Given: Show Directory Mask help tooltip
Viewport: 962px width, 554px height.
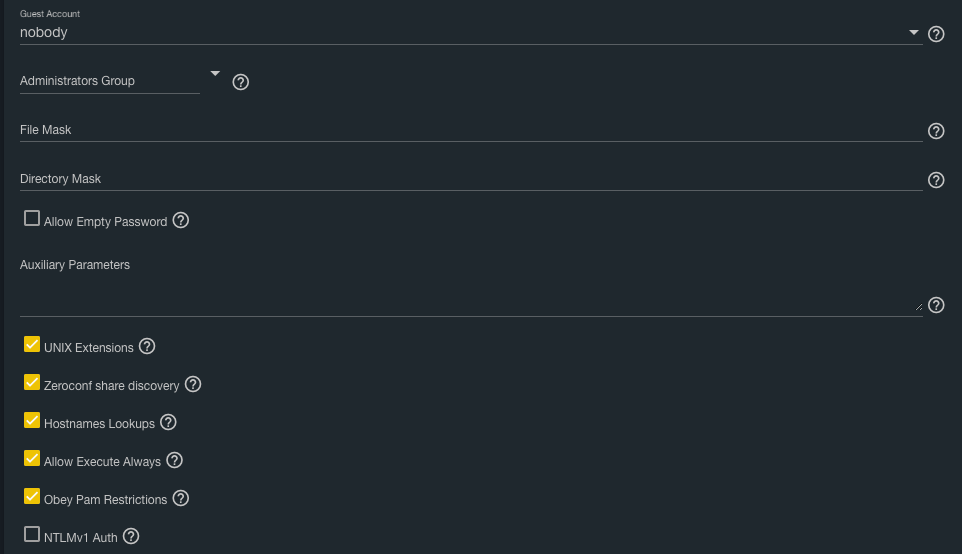Looking at the screenshot, I should (x=936, y=180).
